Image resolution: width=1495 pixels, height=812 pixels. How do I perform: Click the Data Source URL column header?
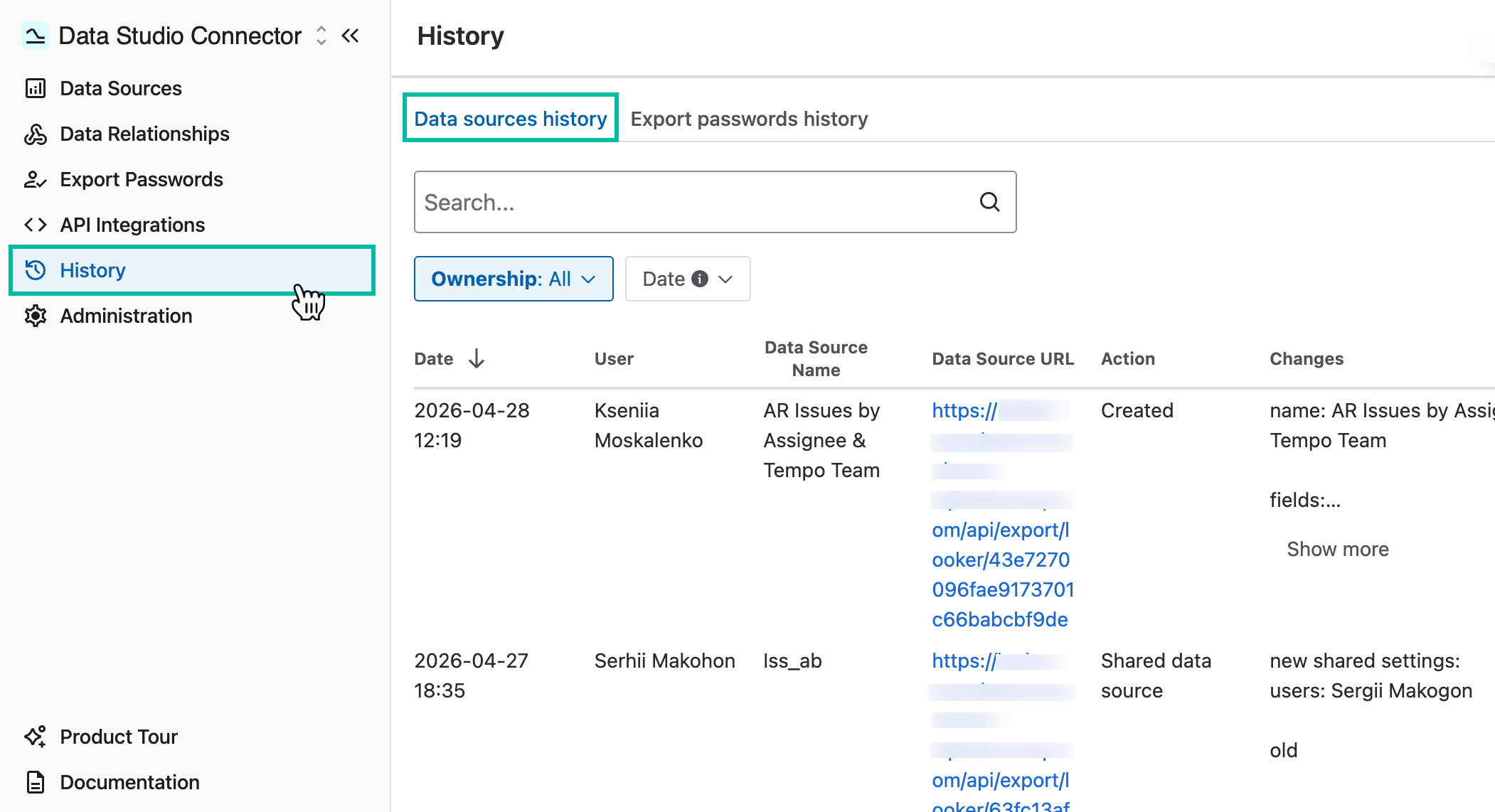1003,358
